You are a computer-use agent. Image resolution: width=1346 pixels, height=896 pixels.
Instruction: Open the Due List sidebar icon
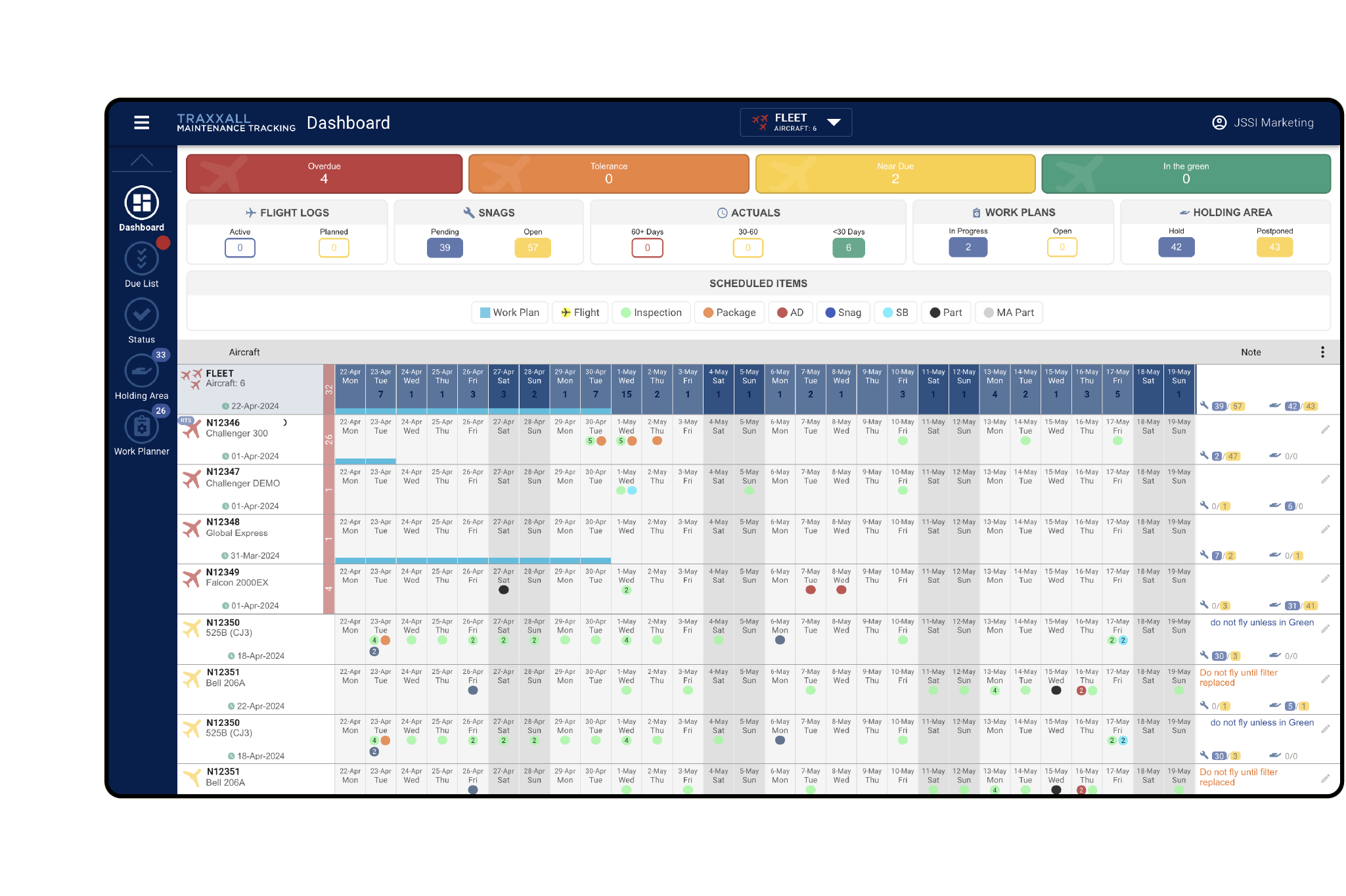[x=141, y=259]
